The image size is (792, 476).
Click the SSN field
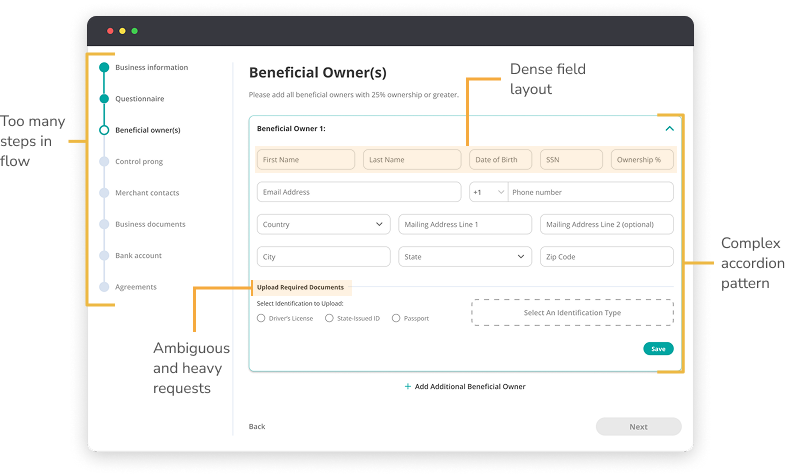(x=571, y=160)
